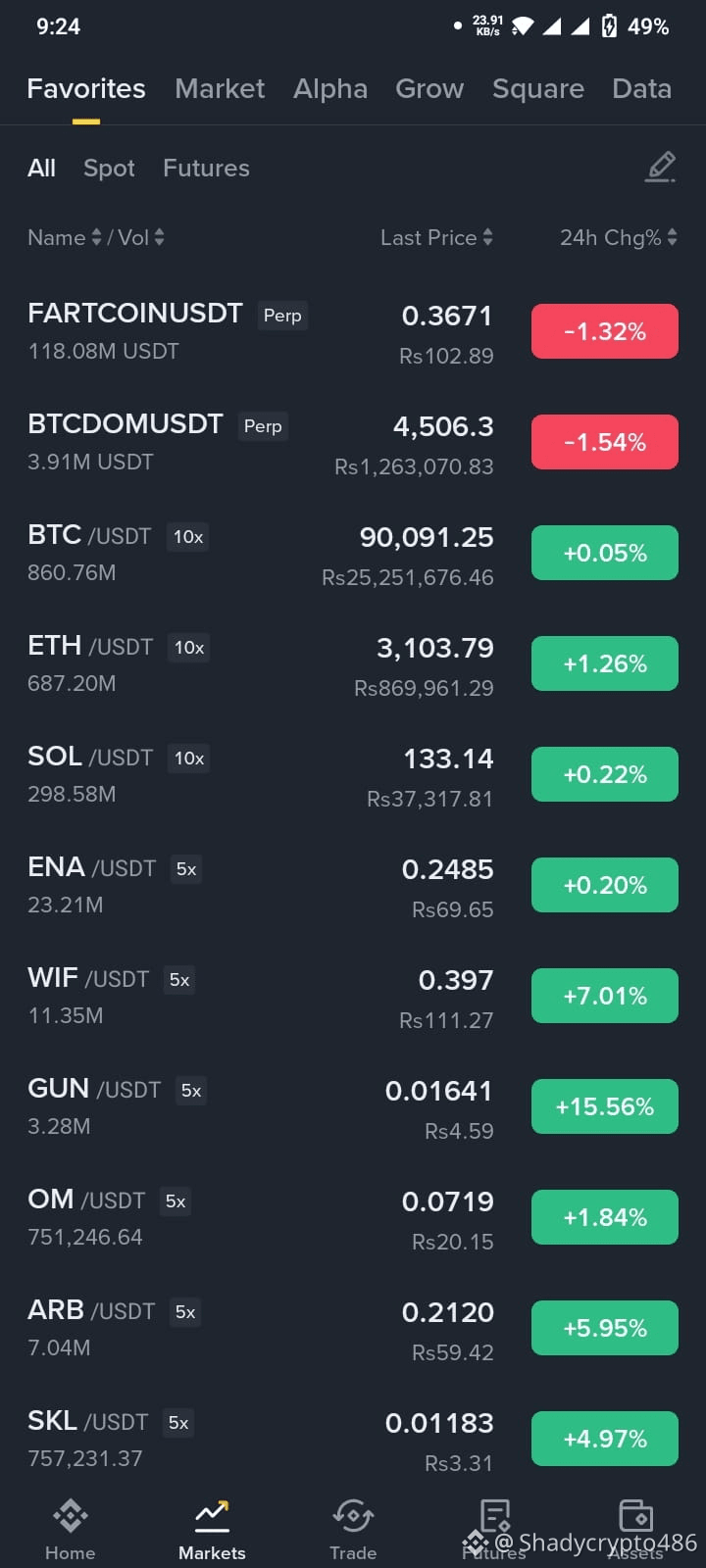Screen dimensions: 706x1568
Task: Tap the battery icon in status bar
Action: 609,26
